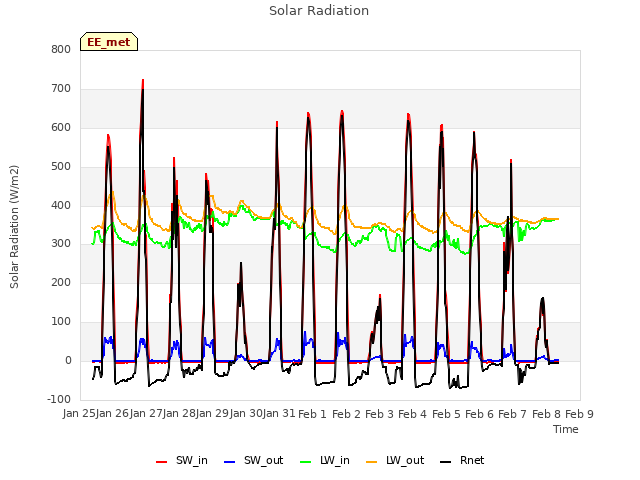Click the blue SW_out legend swatch

click(x=230, y=462)
